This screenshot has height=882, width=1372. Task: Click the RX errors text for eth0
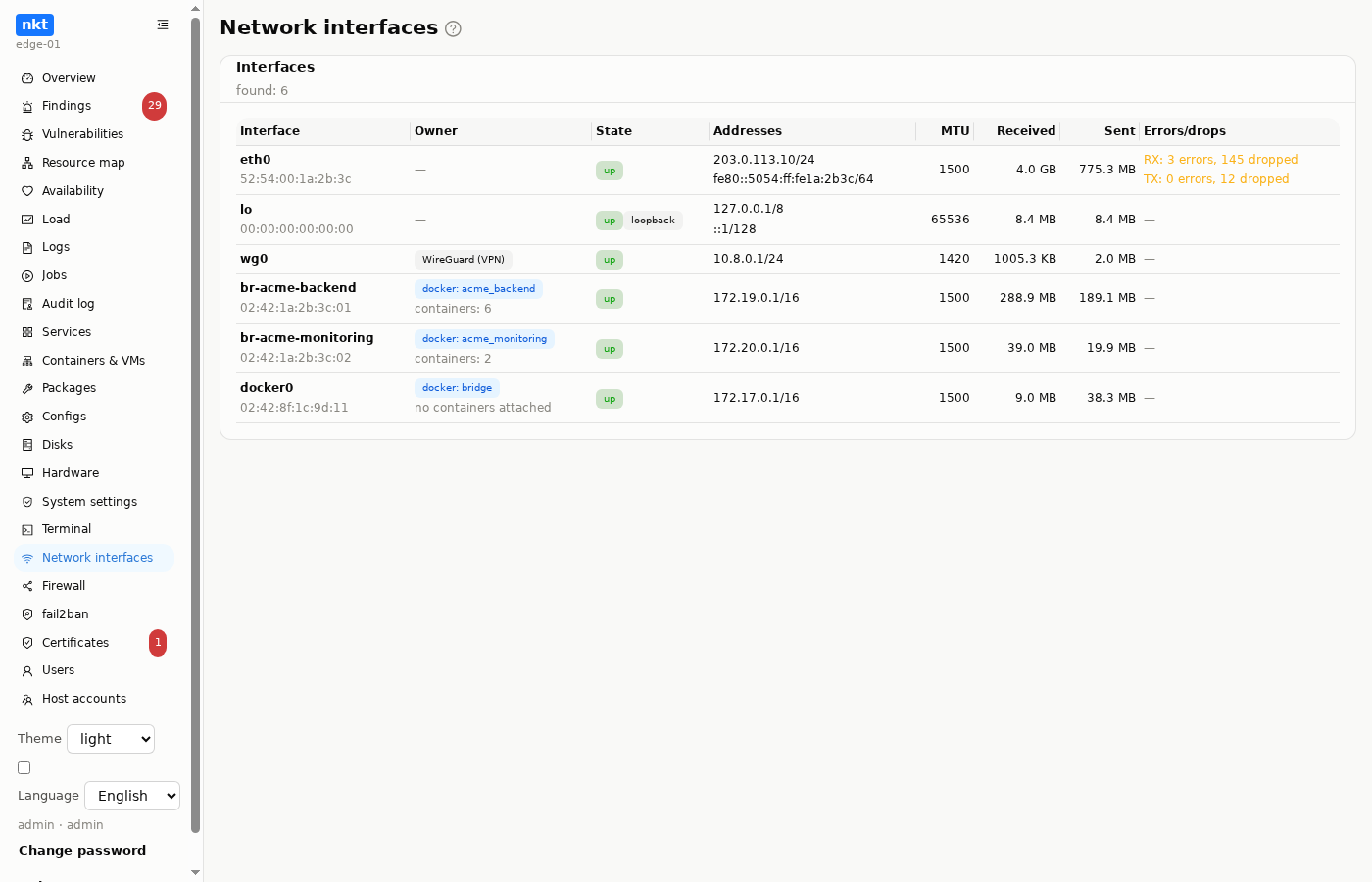1221,160
